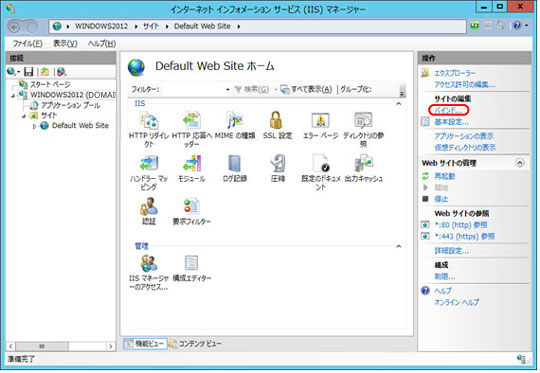Click the オンライン ヘルプ link
The height and width of the screenshot is (373, 540).
coord(456,302)
